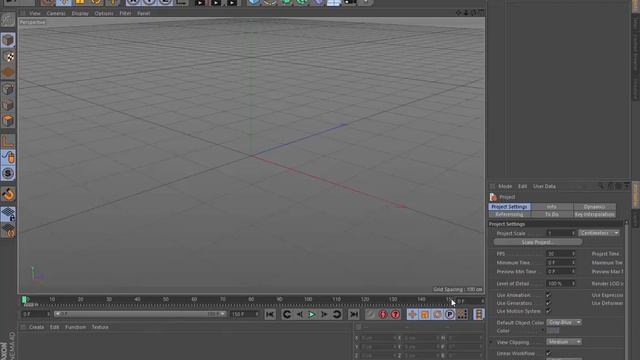Open the viewport Options menu

click(x=104, y=13)
